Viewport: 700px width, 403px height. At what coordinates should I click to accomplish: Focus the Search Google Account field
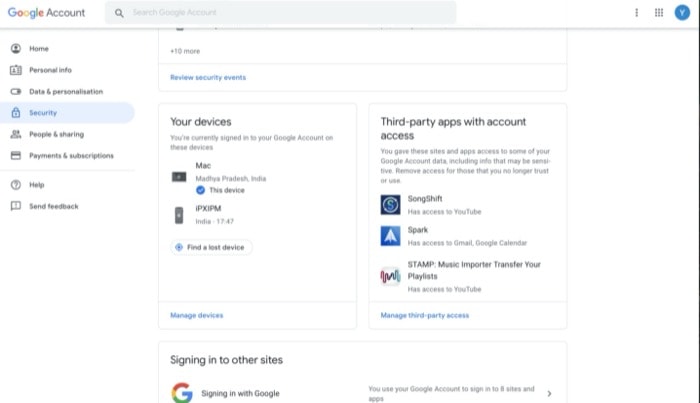tap(280, 12)
